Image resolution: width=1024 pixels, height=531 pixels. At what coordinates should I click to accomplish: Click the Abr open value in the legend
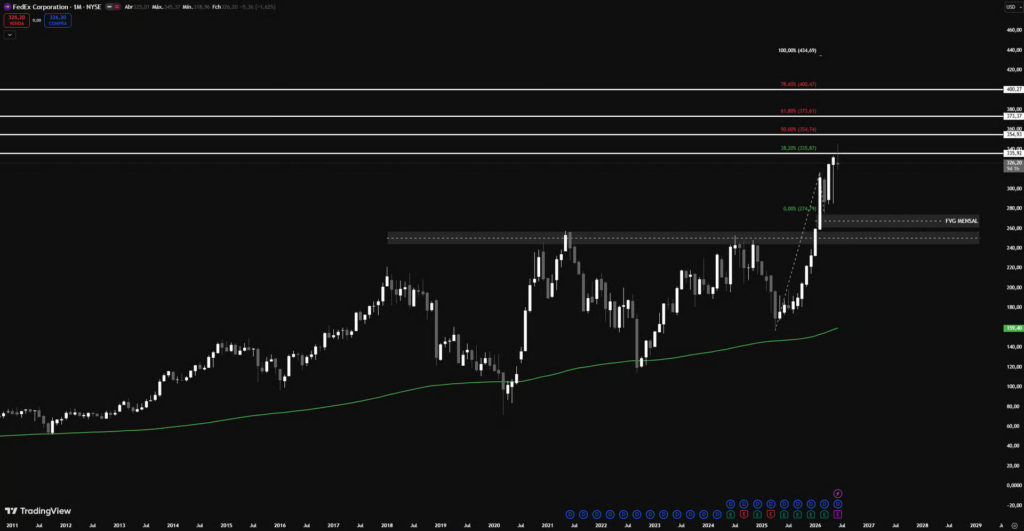[x=137, y=7]
